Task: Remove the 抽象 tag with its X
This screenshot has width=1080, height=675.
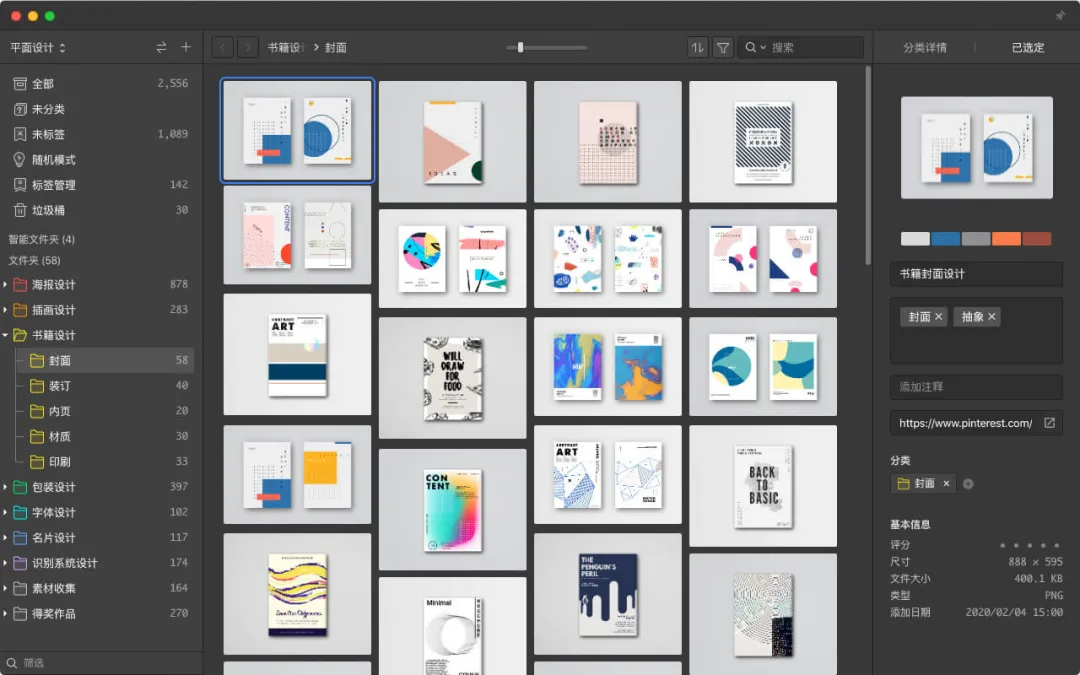Action: pyautogui.click(x=992, y=317)
